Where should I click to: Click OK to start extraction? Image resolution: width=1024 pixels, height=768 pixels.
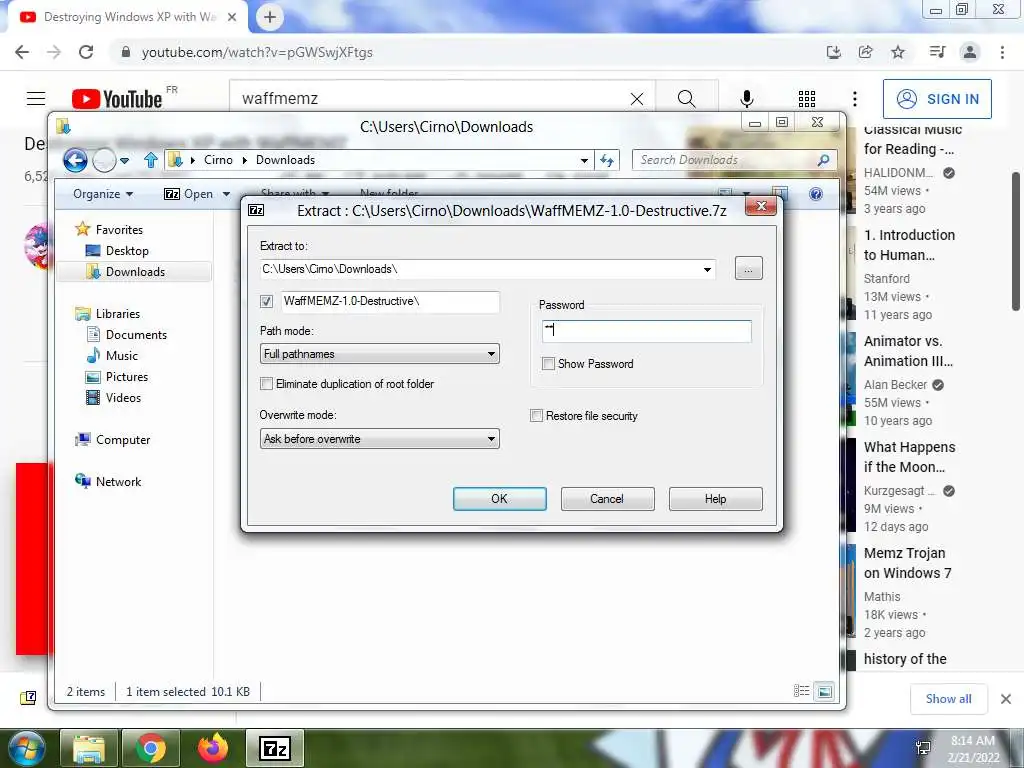click(x=500, y=499)
